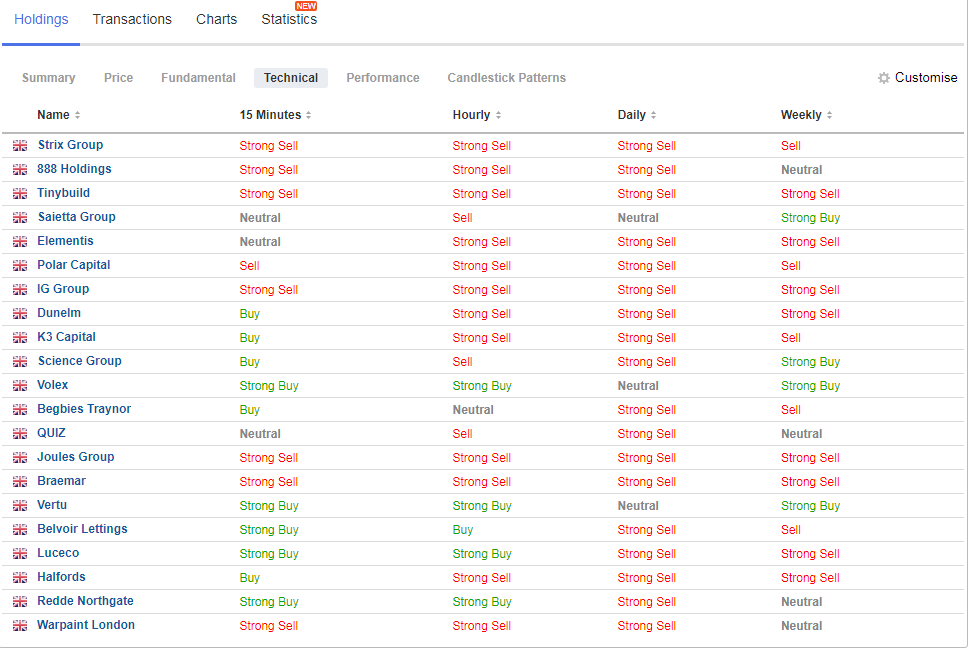Click Saietta Group's Hourly Sell rating
Image resolution: width=980 pixels, height=660 pixels.
coord(462,218)
